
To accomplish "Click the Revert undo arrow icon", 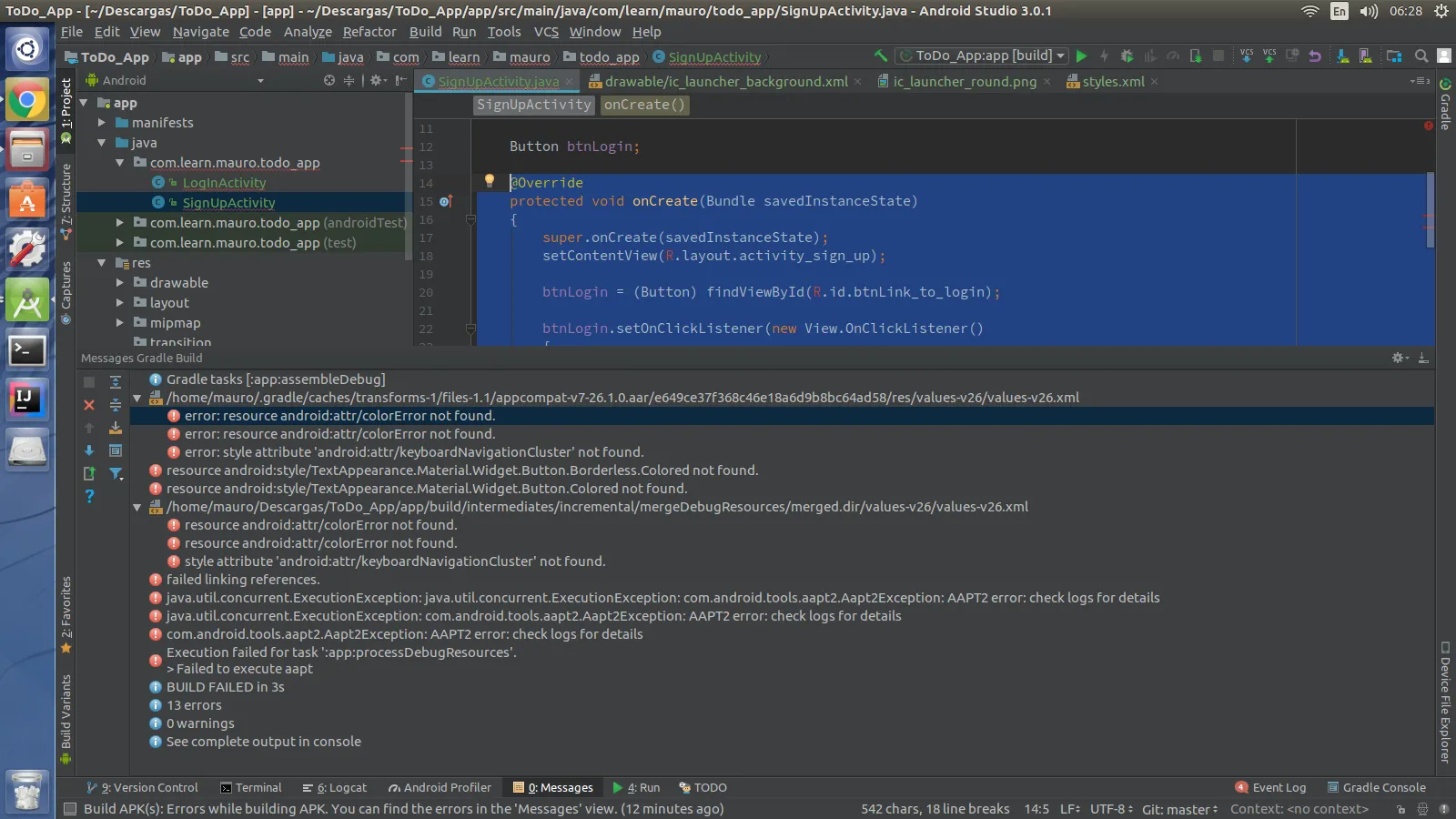I will click(1315, 56).
